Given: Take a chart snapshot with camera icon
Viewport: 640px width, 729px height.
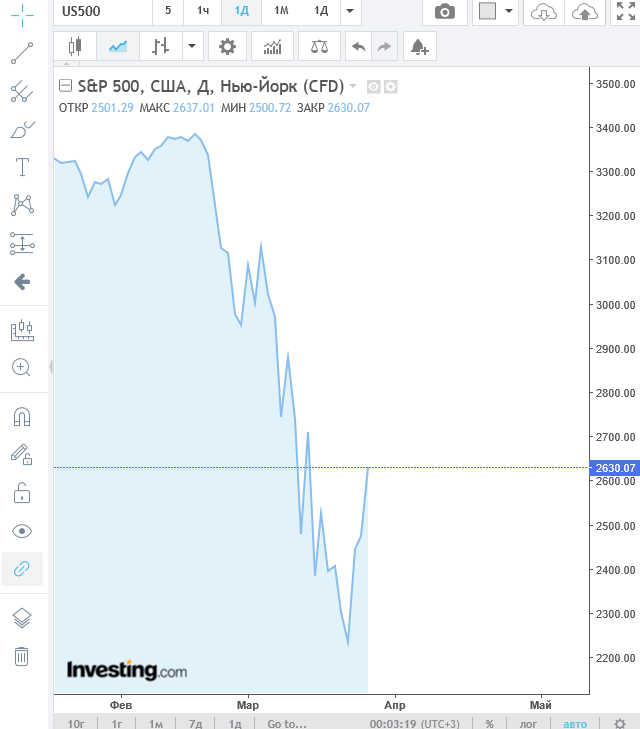Looking at the screenshot, I should pos(445,12).
